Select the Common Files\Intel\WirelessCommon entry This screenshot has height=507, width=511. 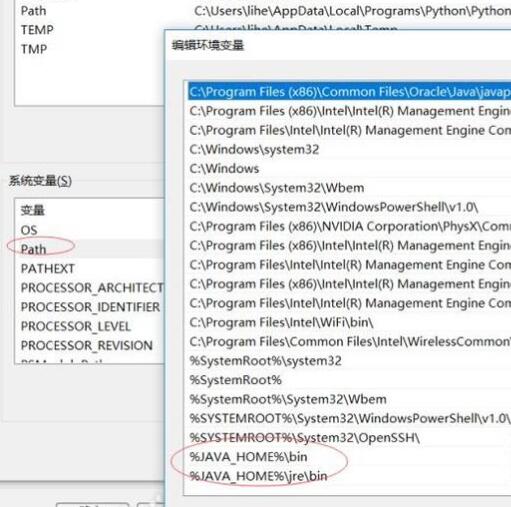tap(349, 342)
